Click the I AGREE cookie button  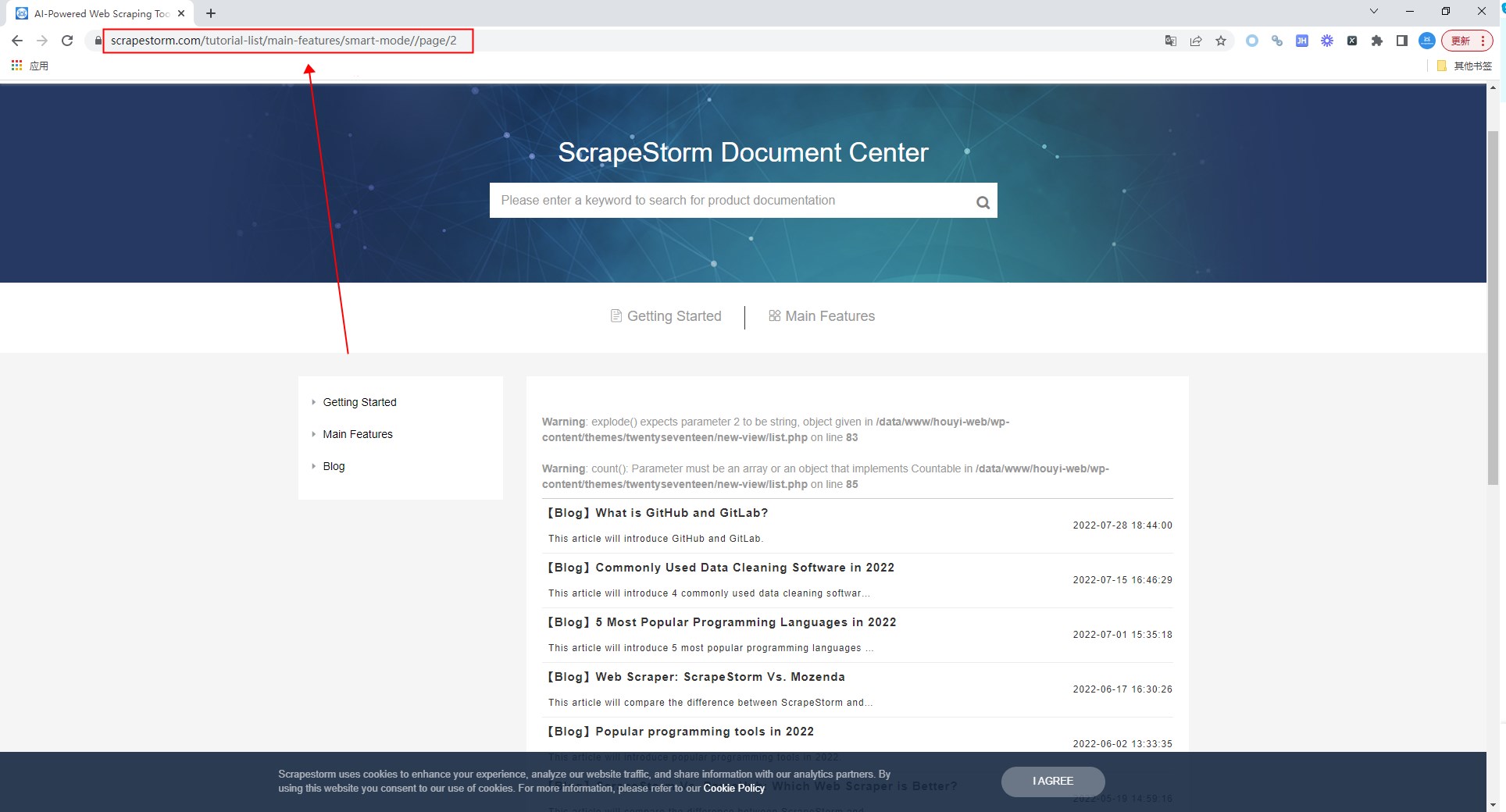pyautogui.click(x=1053, y=782)
